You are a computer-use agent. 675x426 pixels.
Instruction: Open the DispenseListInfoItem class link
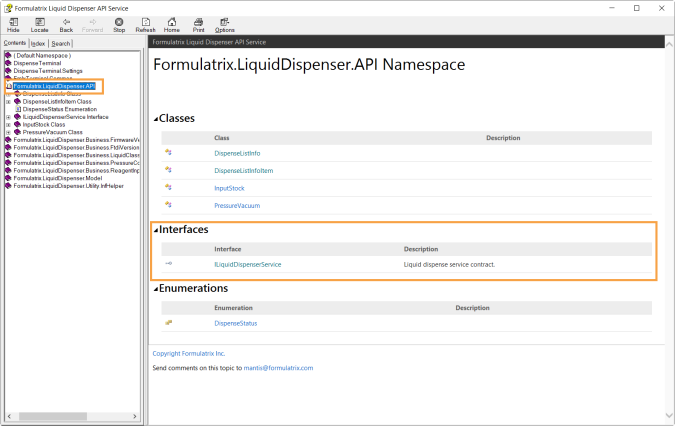(x=244, y=170)
